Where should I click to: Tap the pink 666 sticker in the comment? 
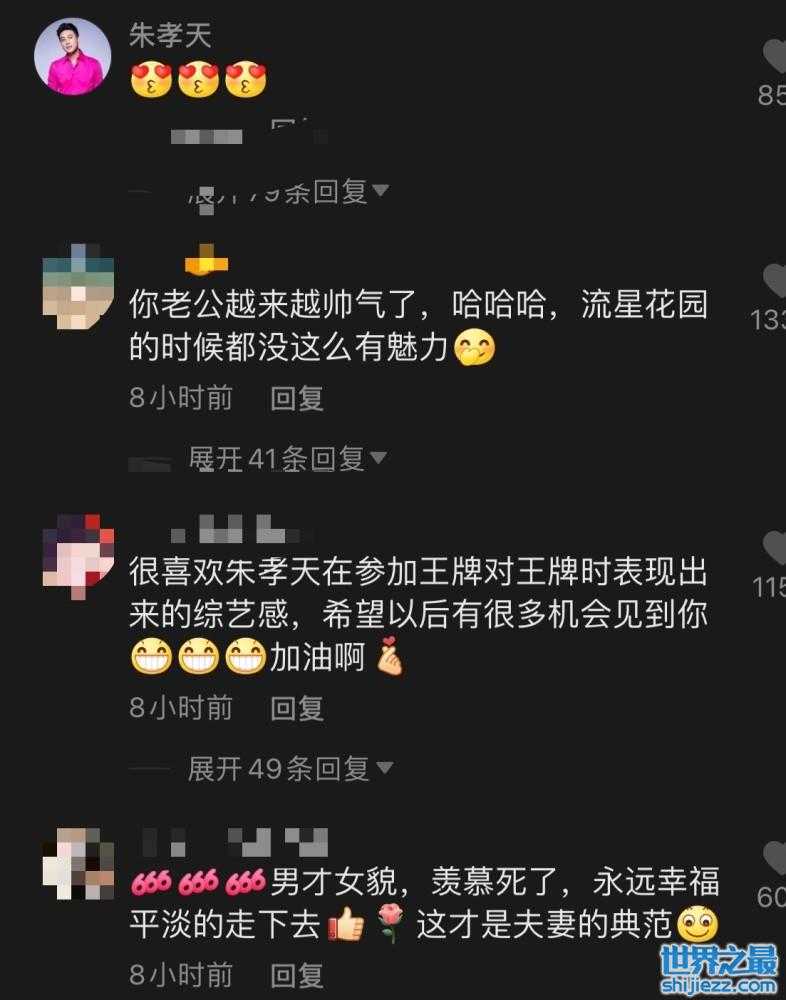(198, 882)
